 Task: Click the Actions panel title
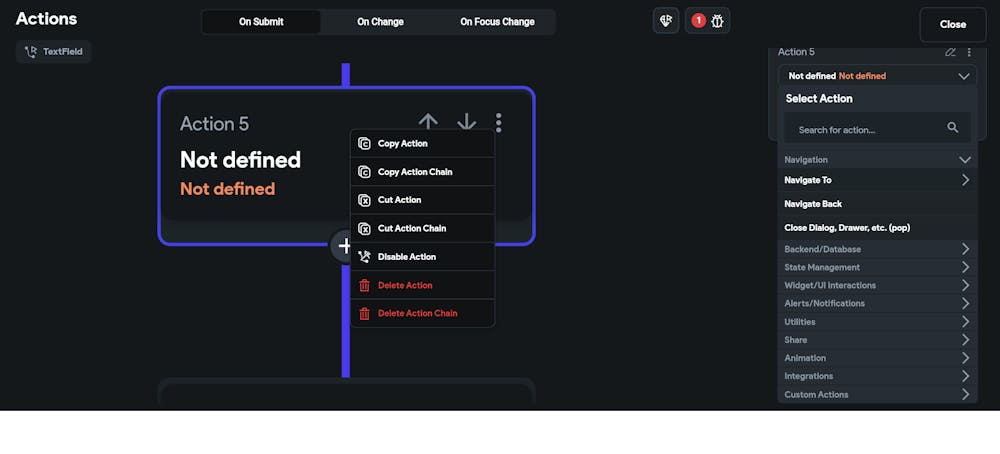(47, 19)
